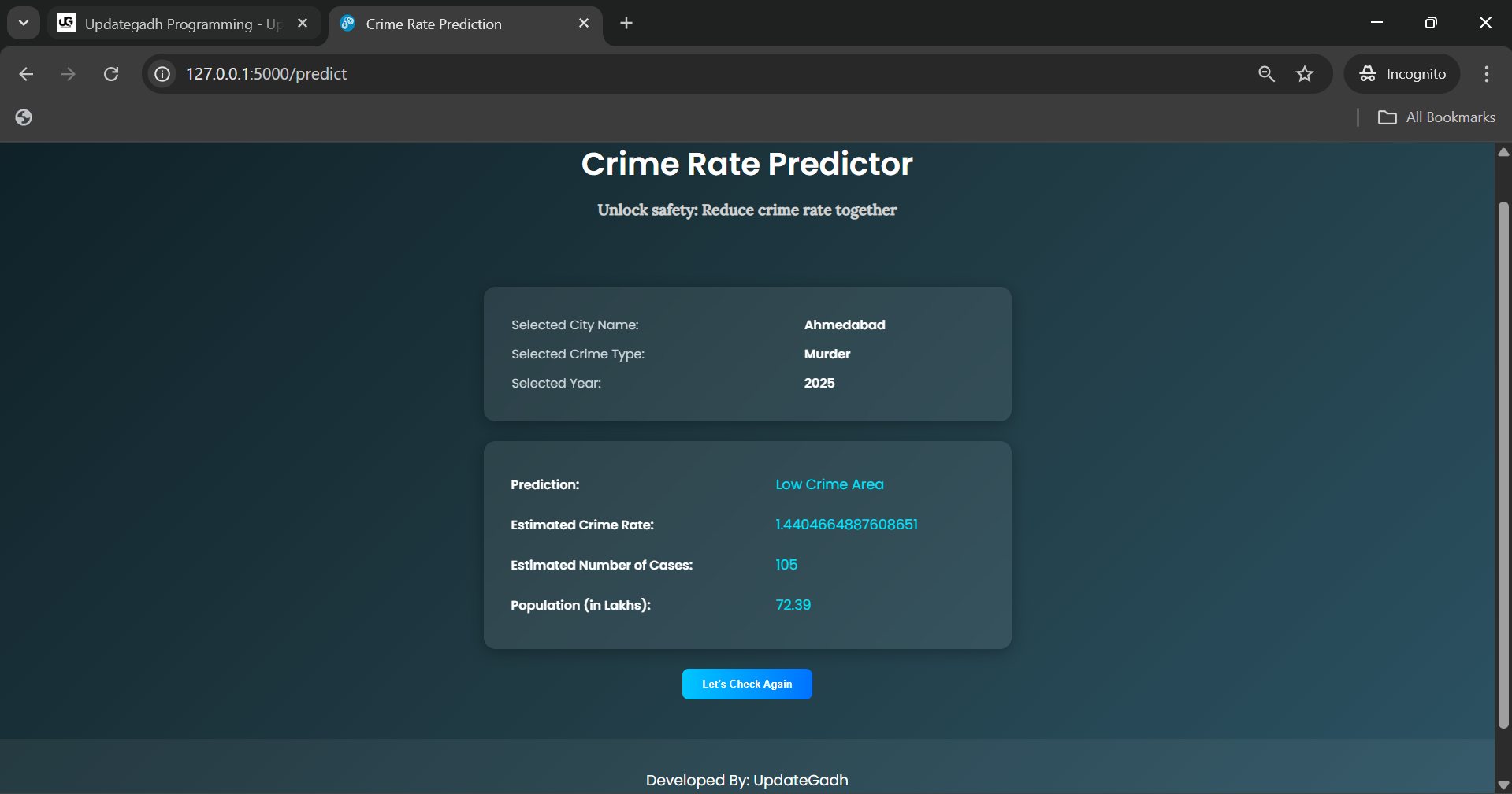View site information icon in address bar
This screenshot has width=1512, height=794.
[162, 74]
